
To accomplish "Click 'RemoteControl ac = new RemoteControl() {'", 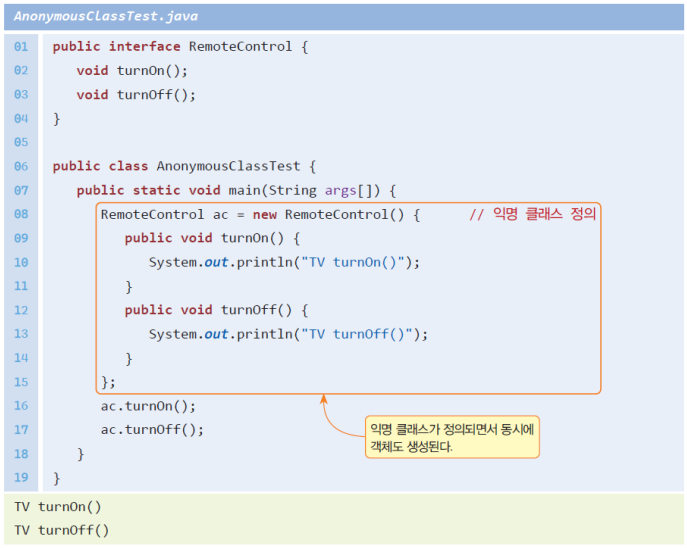I will pos(260,215).
